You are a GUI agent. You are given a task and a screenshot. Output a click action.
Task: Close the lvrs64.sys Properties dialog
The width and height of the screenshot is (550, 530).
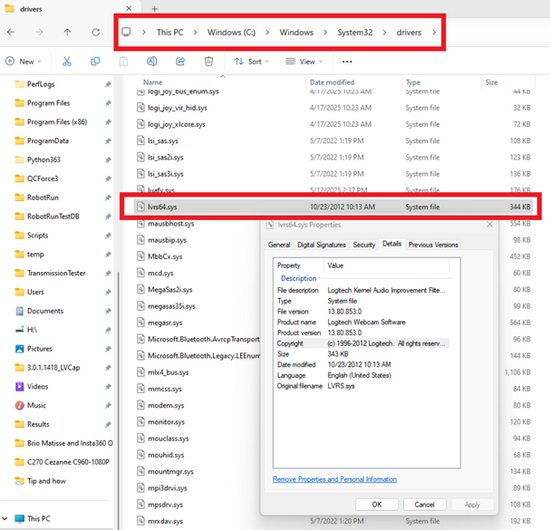pos(490,224)
